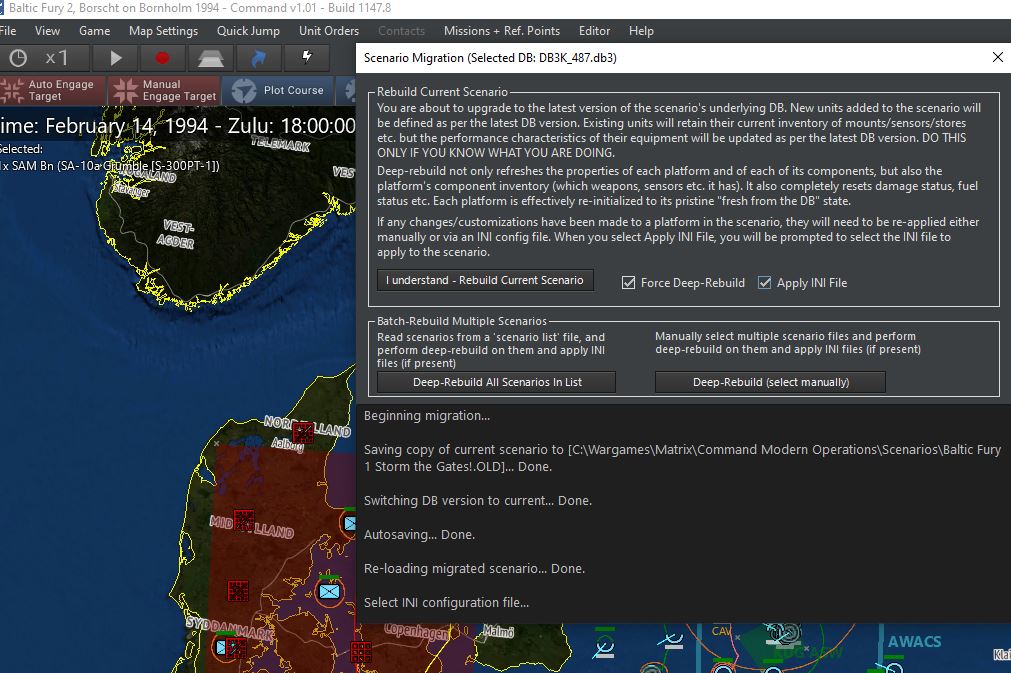Select Auto Engage Target
Viewport: 1011px width, 673px height.
(x=52, y=90)
